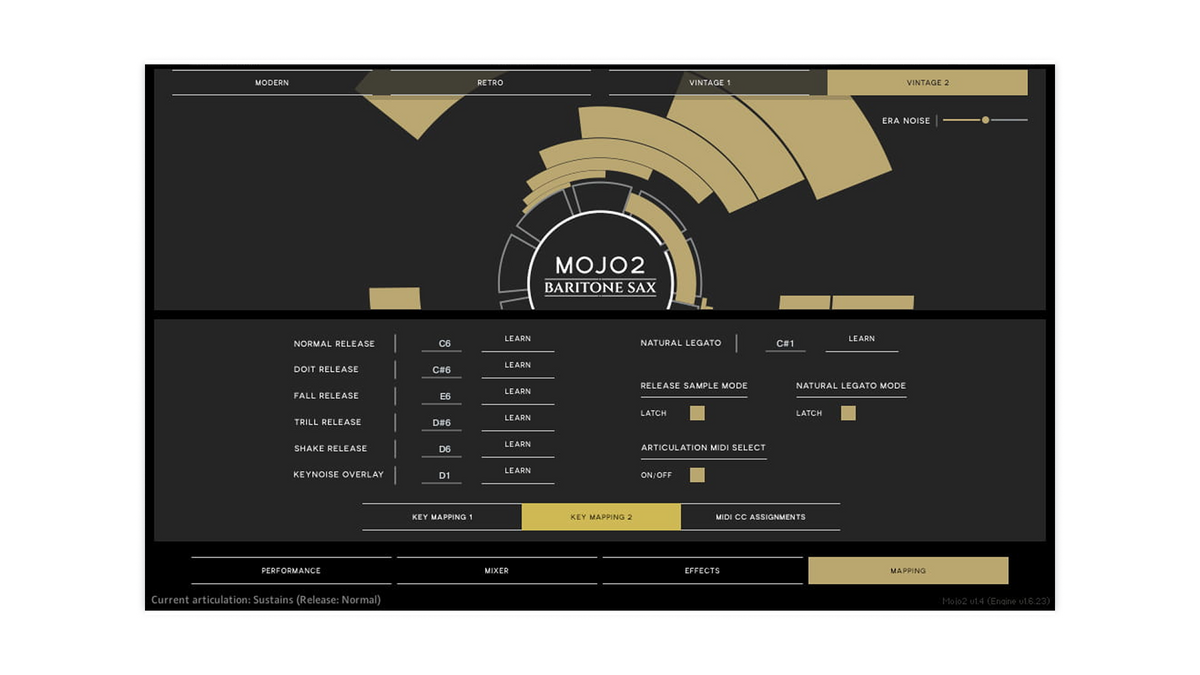Click Learn for Doit Release

pyautogui.click(x=518, y=365)
